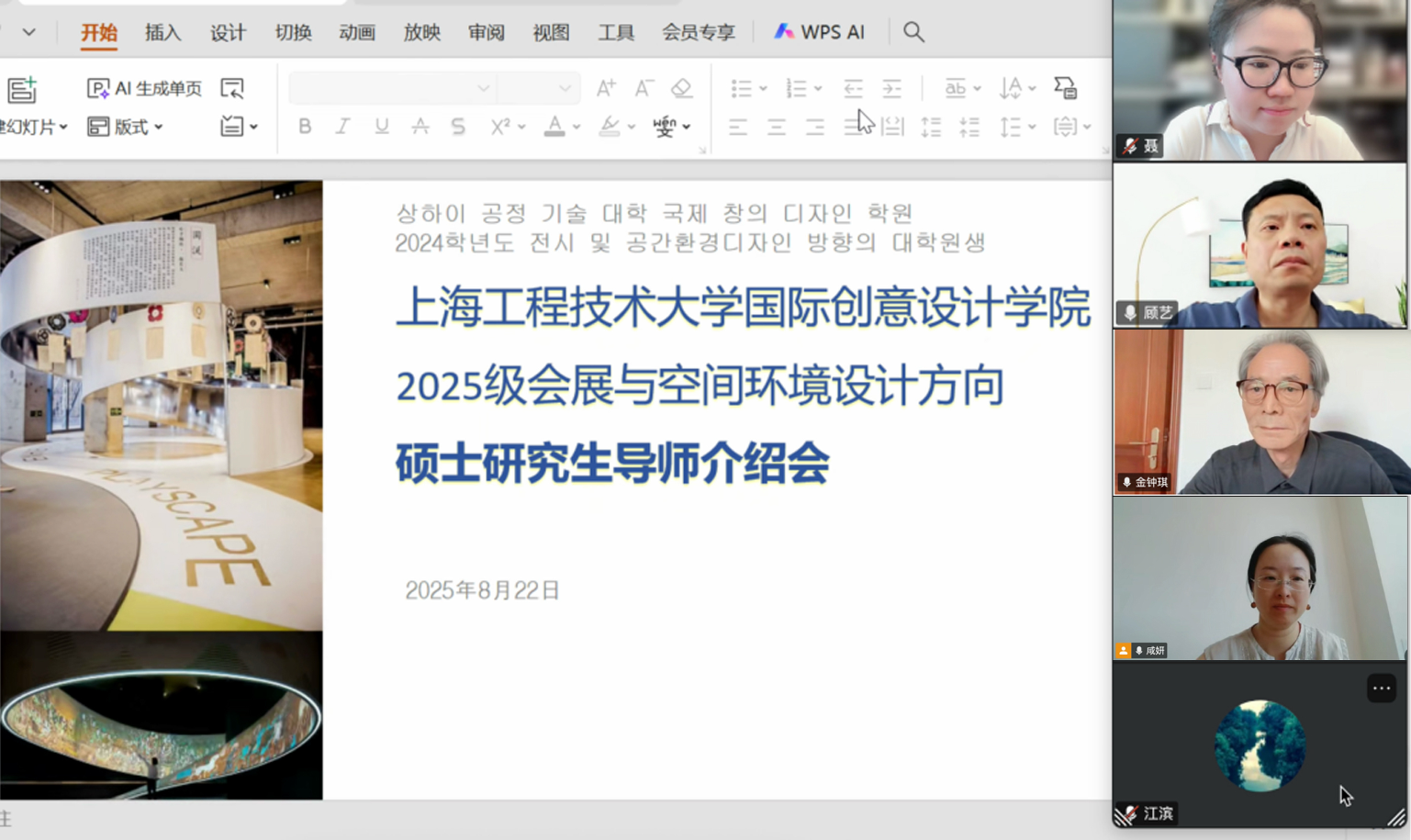Open more options on 江滨's video tile
Viewport: 1411px width, 840px height.
coord(1381,689)
